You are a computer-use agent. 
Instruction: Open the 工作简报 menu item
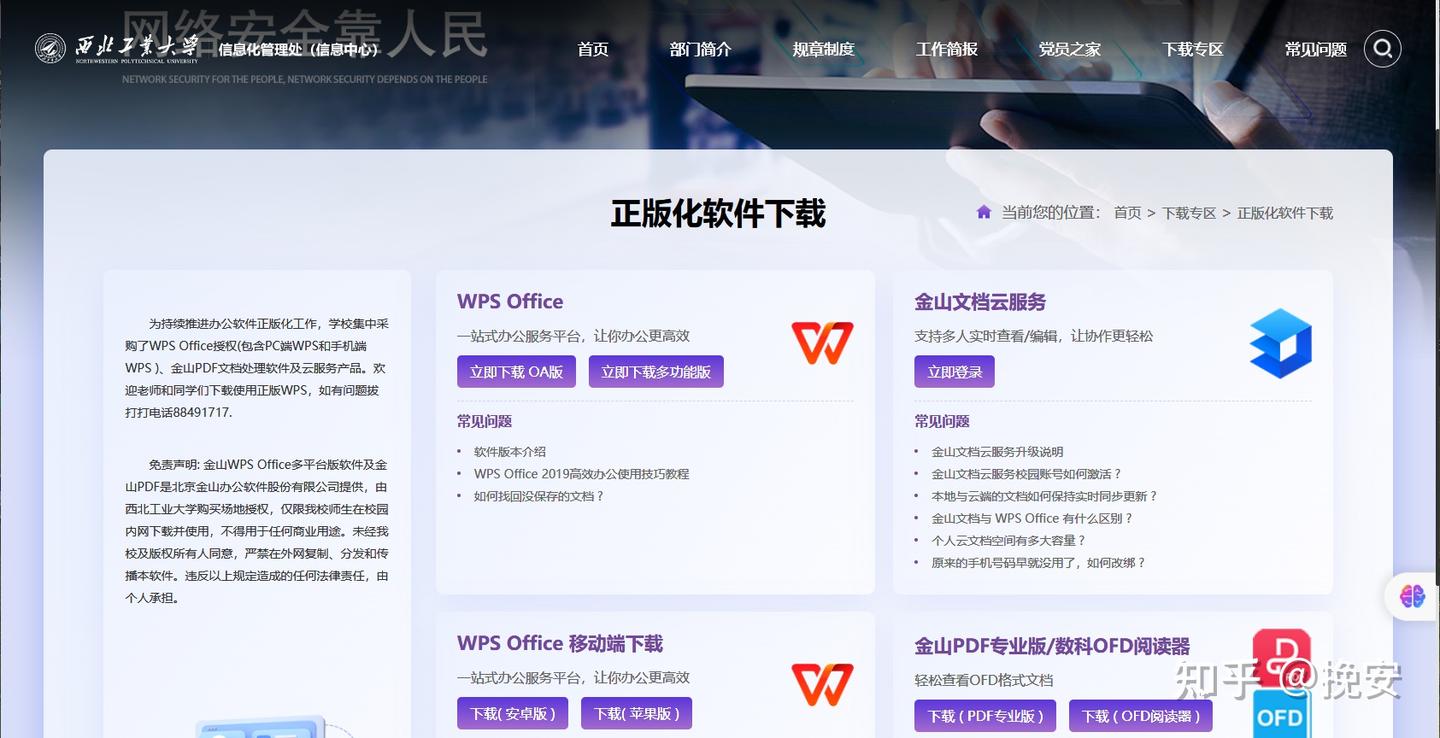946,49
